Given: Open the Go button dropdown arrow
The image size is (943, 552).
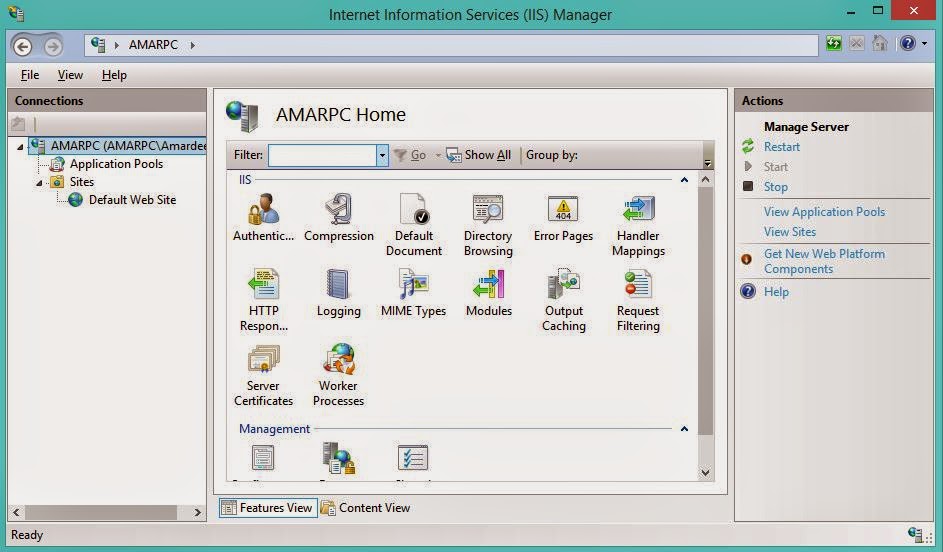Looking at the screenshot, I should pos(438,155).
